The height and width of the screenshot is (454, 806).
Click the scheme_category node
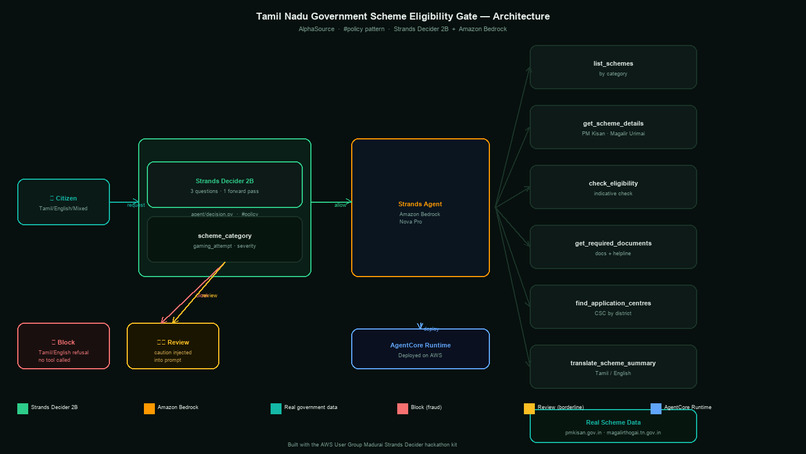coord(225,240)
